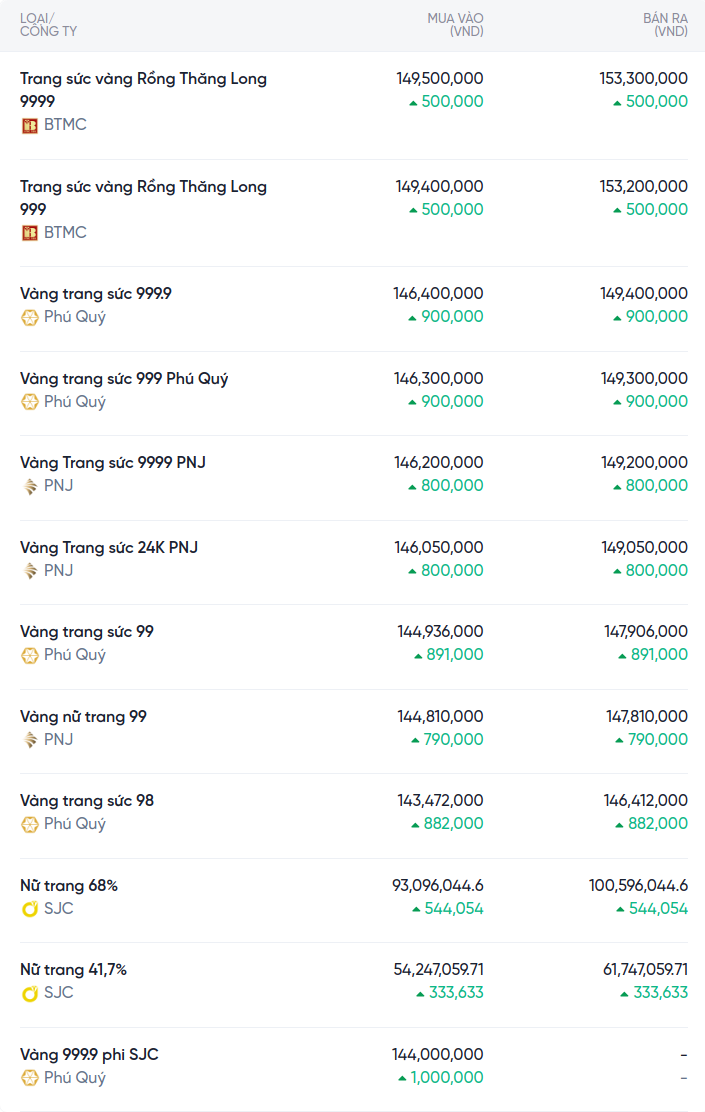This screenshot has height=1112, width=705.
Task: Click the 1,000,000 increase on Vàng 999.9 phi SJC
Action: [x=447, y=1078]
